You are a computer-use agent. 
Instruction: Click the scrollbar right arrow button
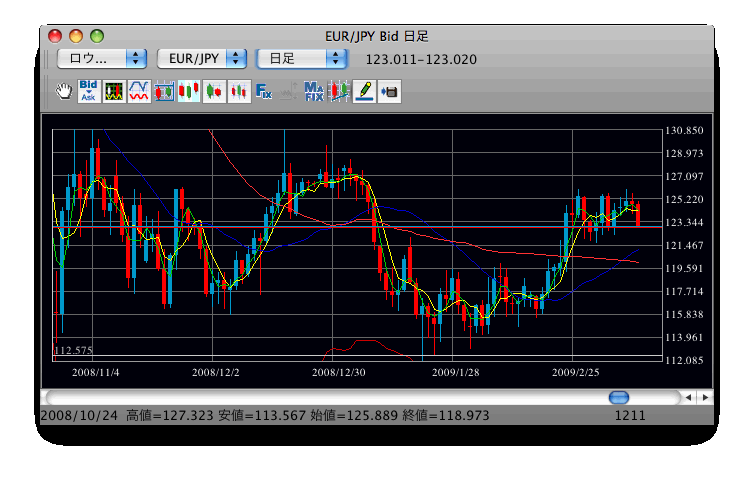[x=705, y=397]
